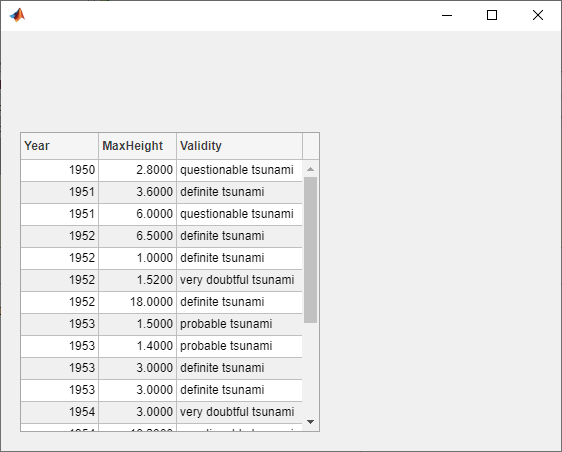Select the 6.0000 MaxHeight cell
The height and width of the screenshot is (452, 562).
pyautogui.click(x=138, y=214)
